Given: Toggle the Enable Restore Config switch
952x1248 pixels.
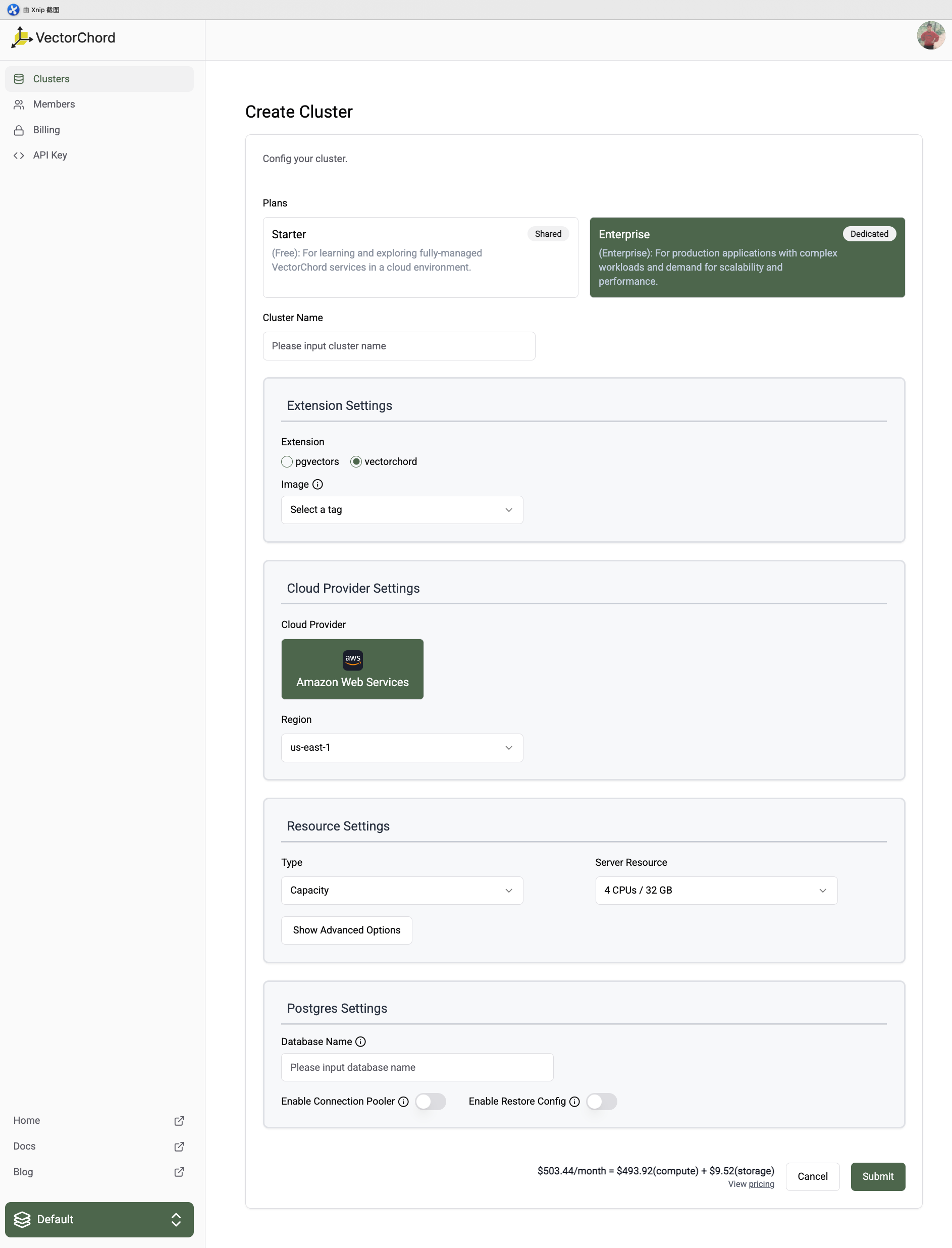Looking at the screenshot, I should tap(601, 1101).
